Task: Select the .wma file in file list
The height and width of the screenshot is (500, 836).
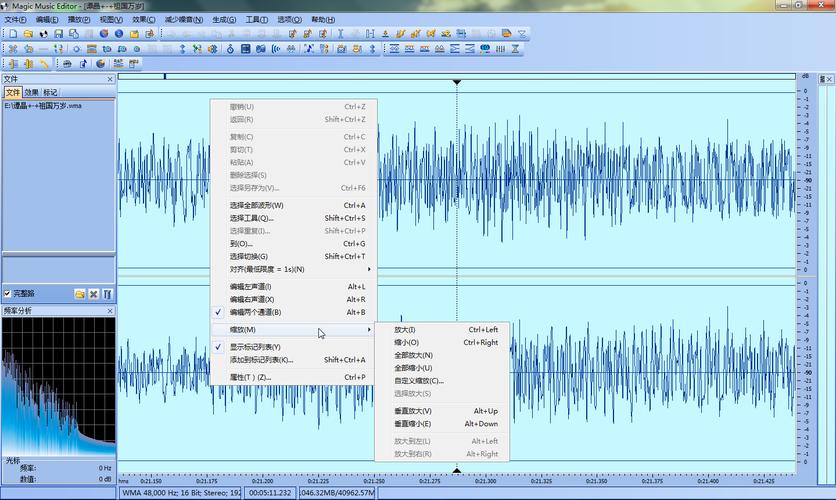Action: pyautogui.click(x=43, y=106)
